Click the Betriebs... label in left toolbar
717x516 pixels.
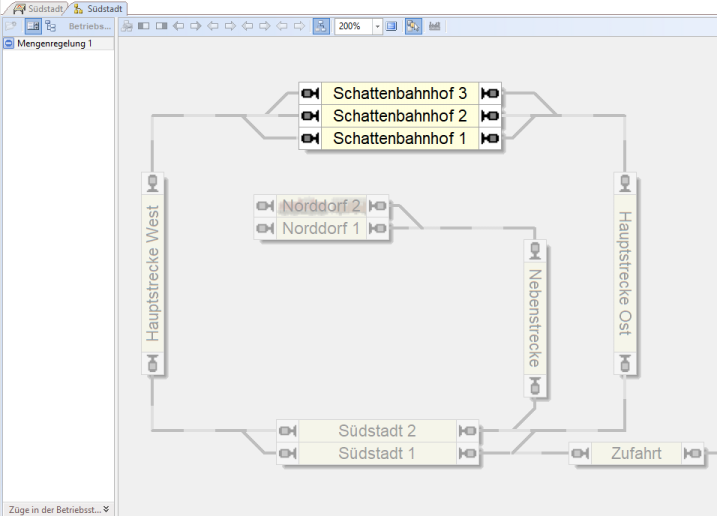pos(88,26)
